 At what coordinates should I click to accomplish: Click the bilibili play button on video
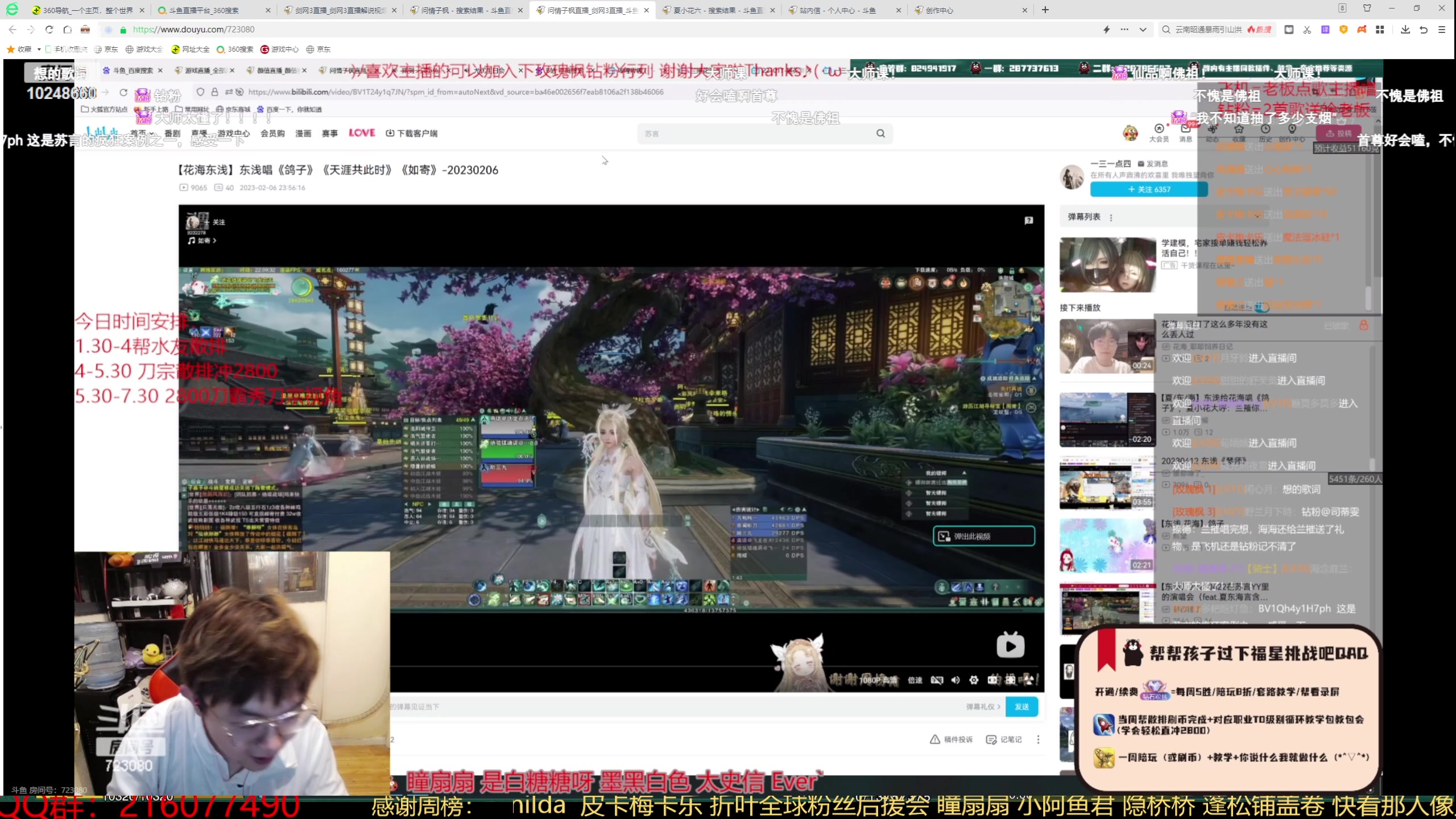tap(1011, 646)
